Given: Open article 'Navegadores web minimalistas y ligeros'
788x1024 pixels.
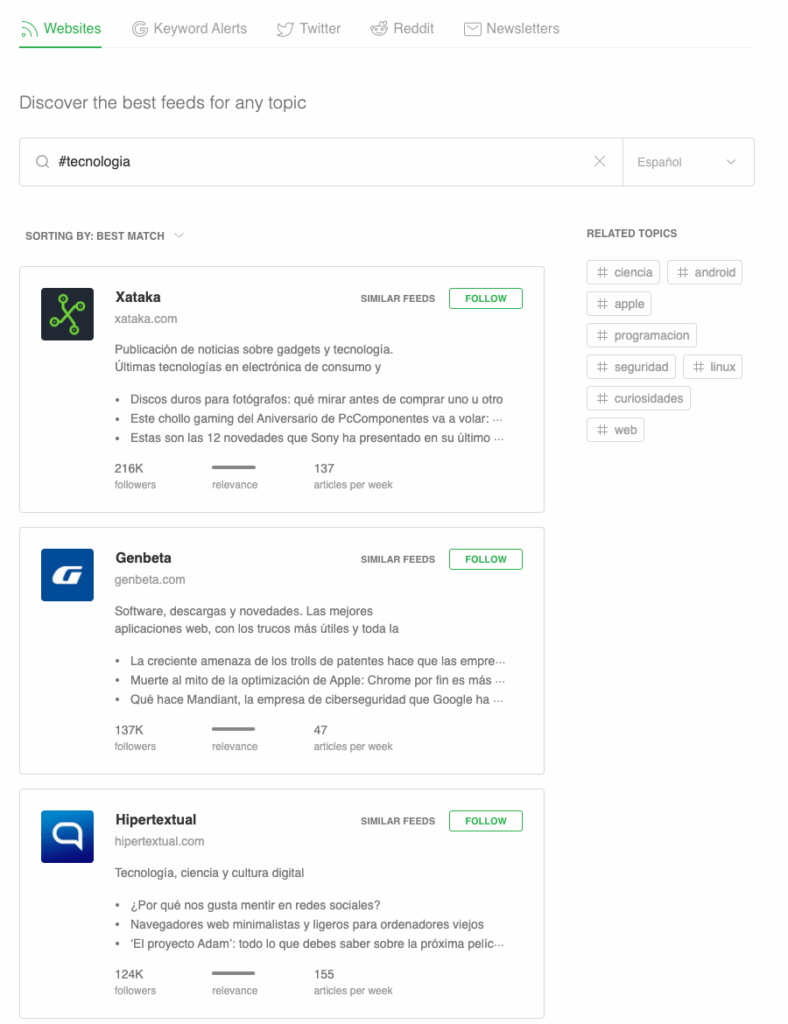Looking at the screenshot, I should [x=307, y=924].
